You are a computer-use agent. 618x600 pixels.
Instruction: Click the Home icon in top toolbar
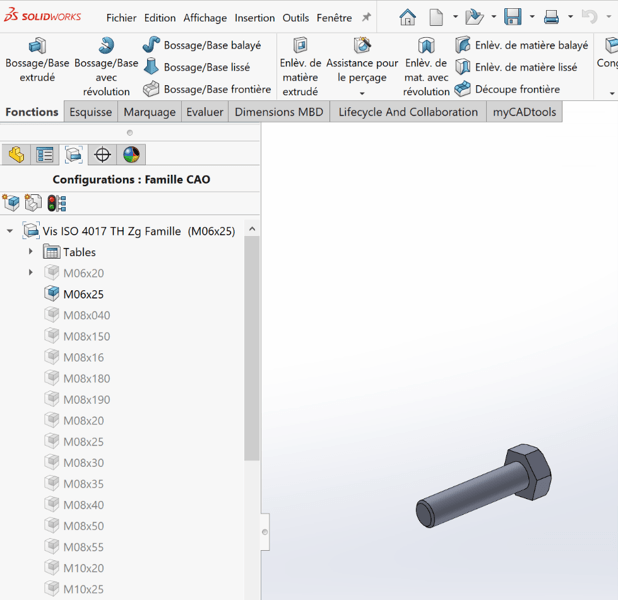click(408, 17)
